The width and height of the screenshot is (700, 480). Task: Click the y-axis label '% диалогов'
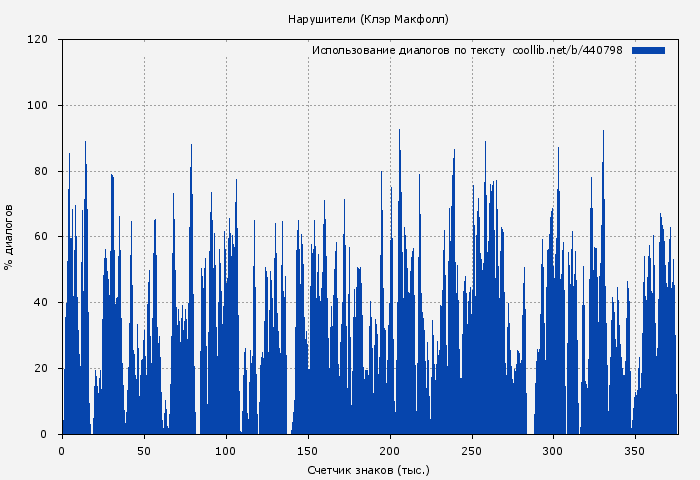[9, 237]
